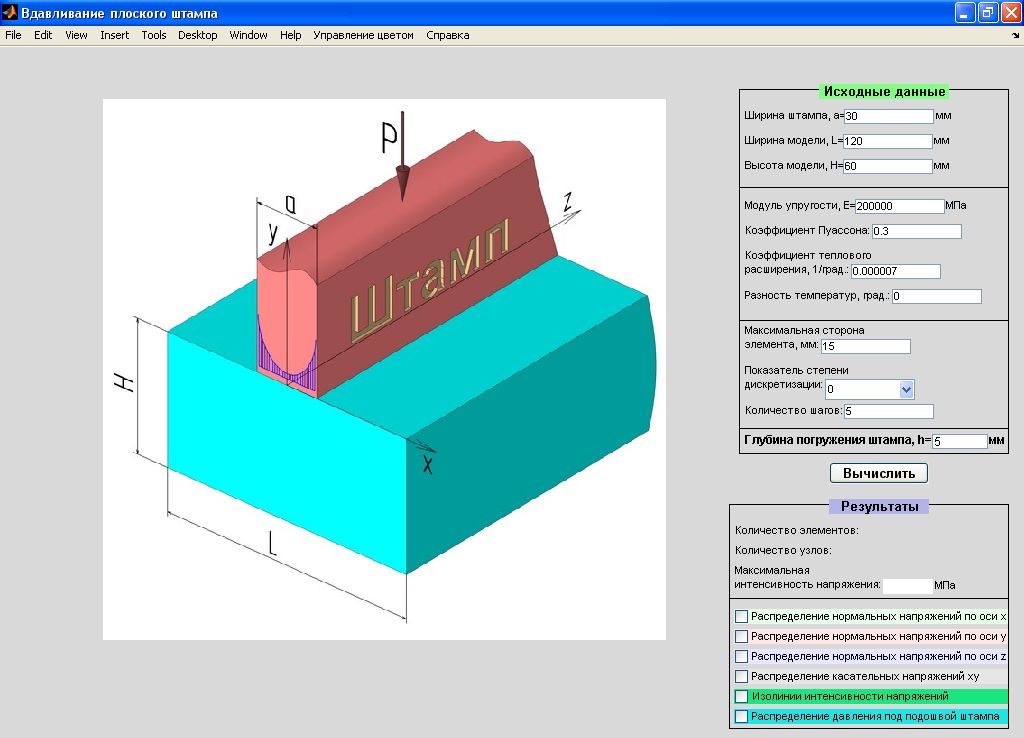Viewport: 1024px width, 738px height.
Task: Restore down the window
Action: tap(987, 13)
